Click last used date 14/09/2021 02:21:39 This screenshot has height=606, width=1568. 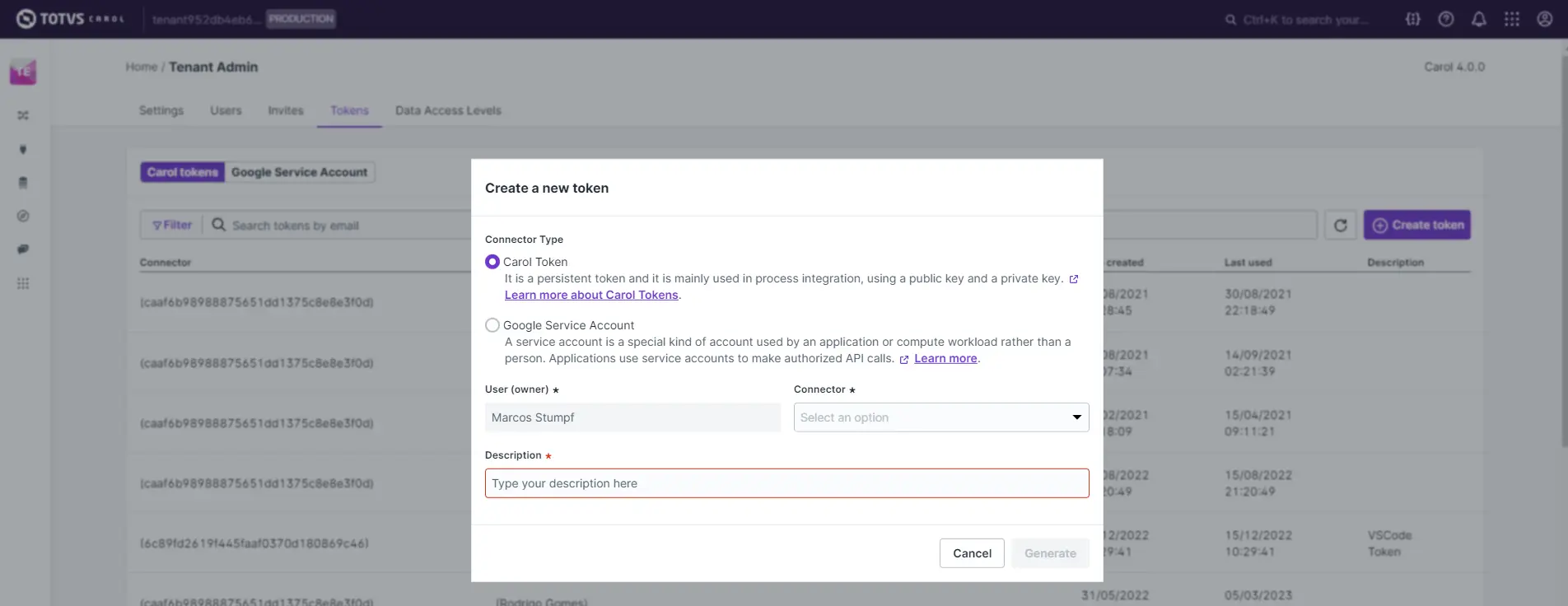point(1258,363)
